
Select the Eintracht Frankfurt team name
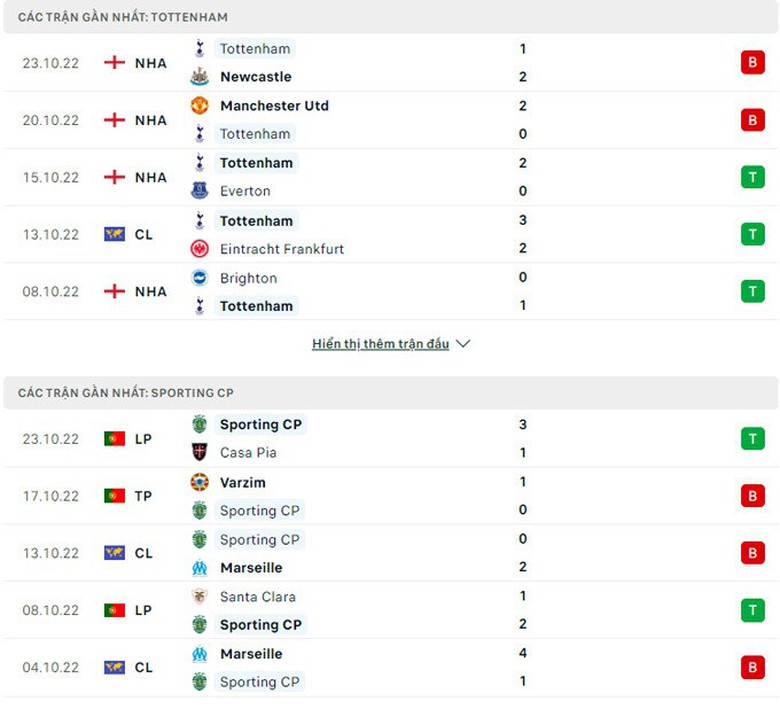[x=282, y=249]
